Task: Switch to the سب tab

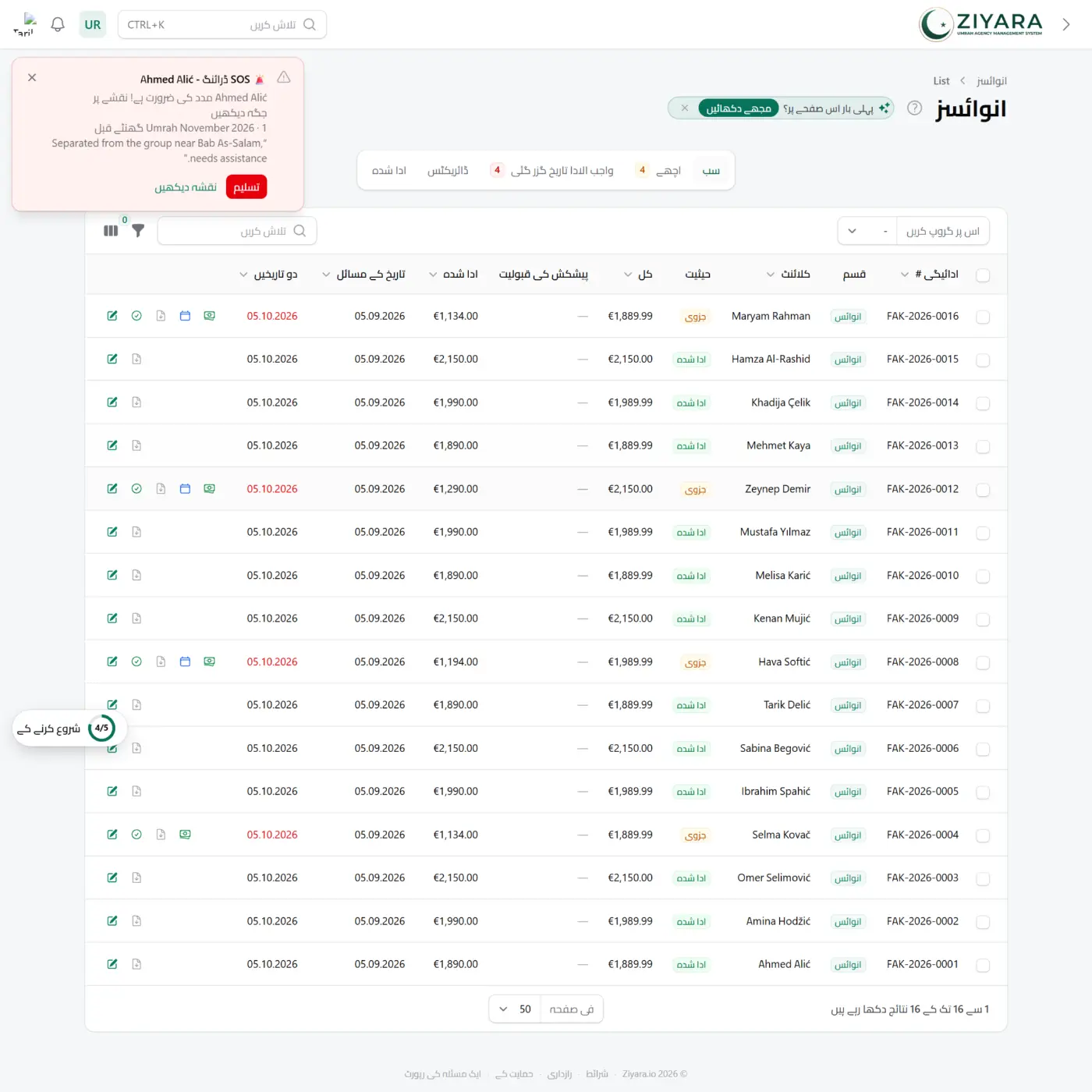Action: tap(711, 170)
